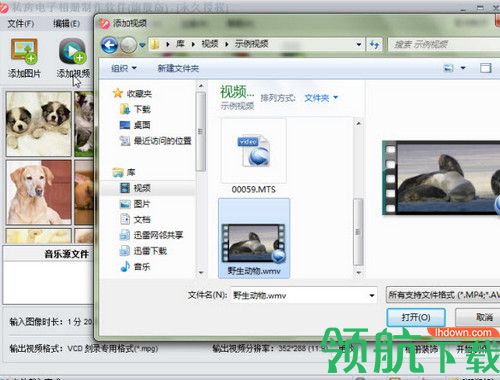This screenshot has width=500, height=380.
Task: Select the 野生动物.wmv video file
Action: [254, 238]
